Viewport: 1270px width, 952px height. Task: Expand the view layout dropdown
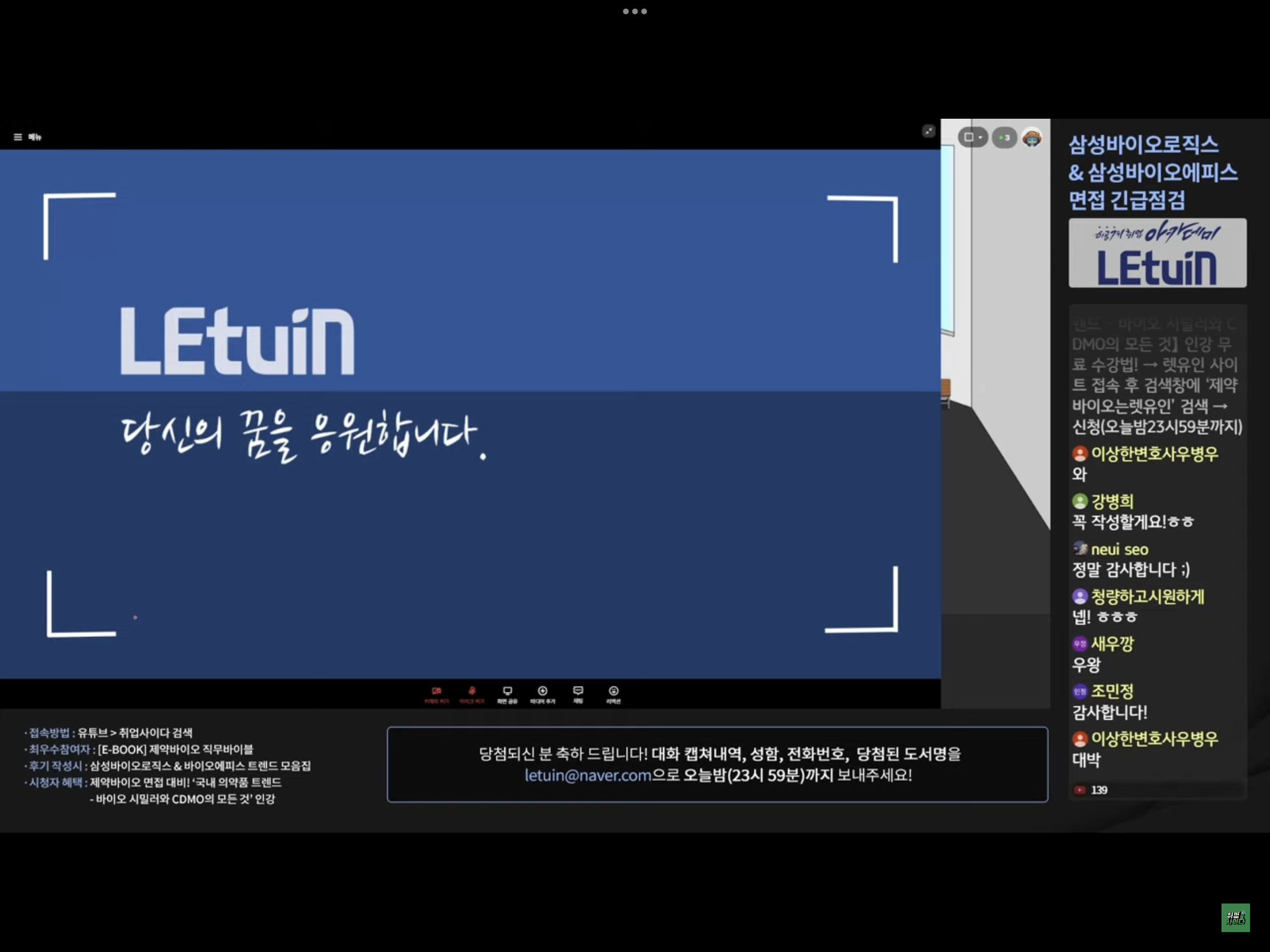(972, 138)
